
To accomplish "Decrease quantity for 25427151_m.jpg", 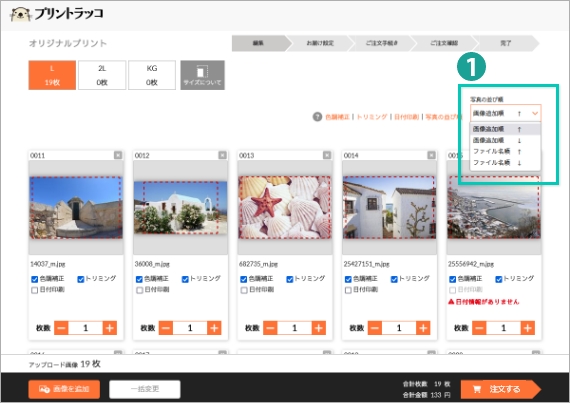I will click(x=375, y=328).
